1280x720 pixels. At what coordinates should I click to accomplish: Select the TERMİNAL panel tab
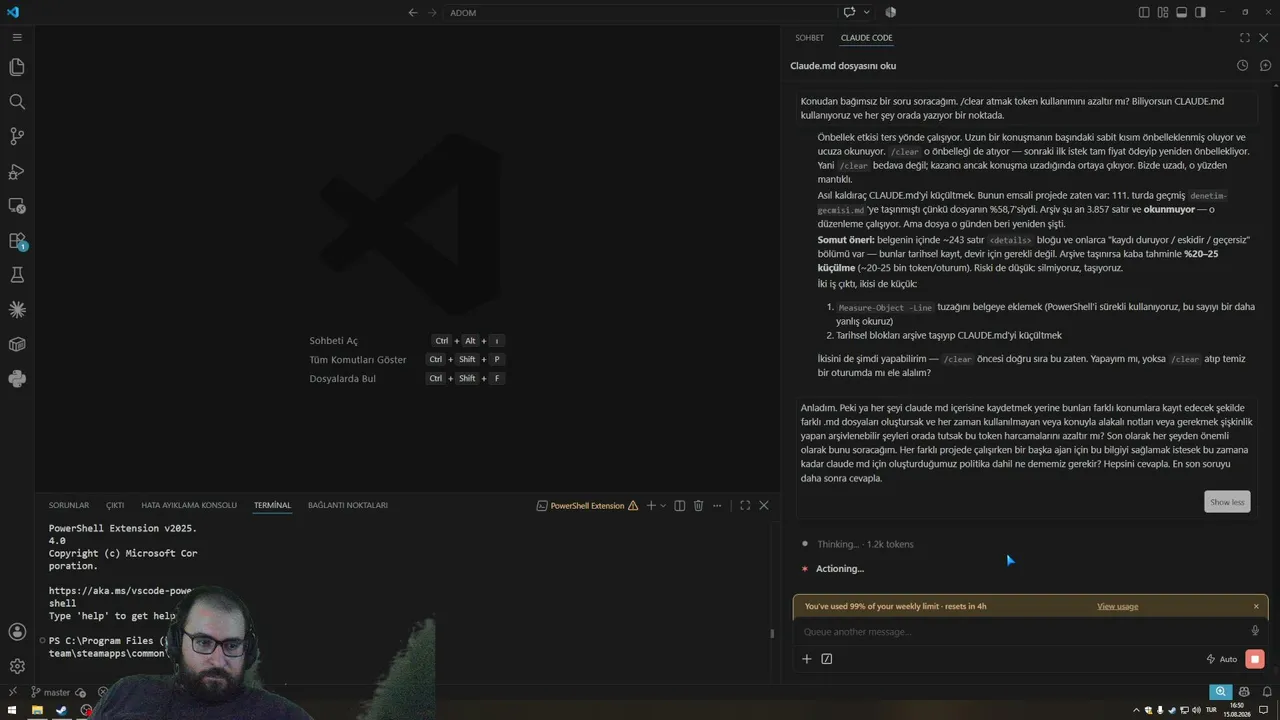(272, 506)
